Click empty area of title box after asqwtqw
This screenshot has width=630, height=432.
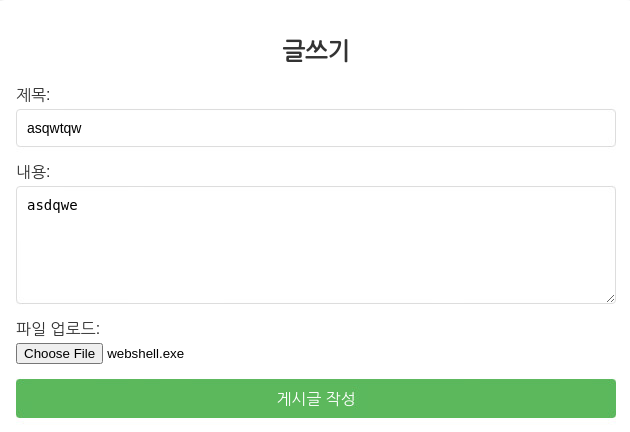(346, 128)
